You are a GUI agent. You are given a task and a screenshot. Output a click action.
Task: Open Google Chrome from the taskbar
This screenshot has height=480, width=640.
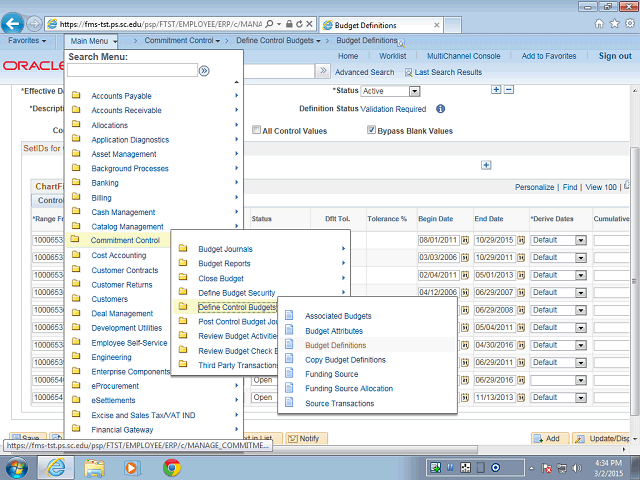(171, 466)
